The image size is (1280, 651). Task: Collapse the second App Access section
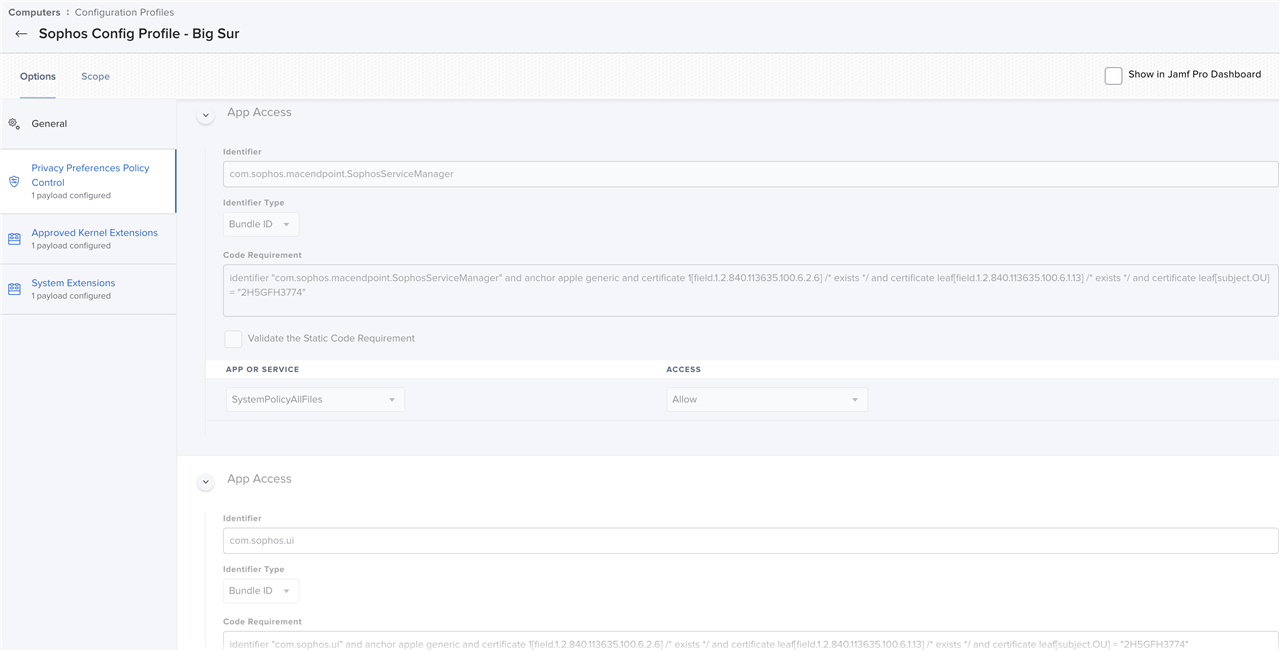tap(206, 482)
